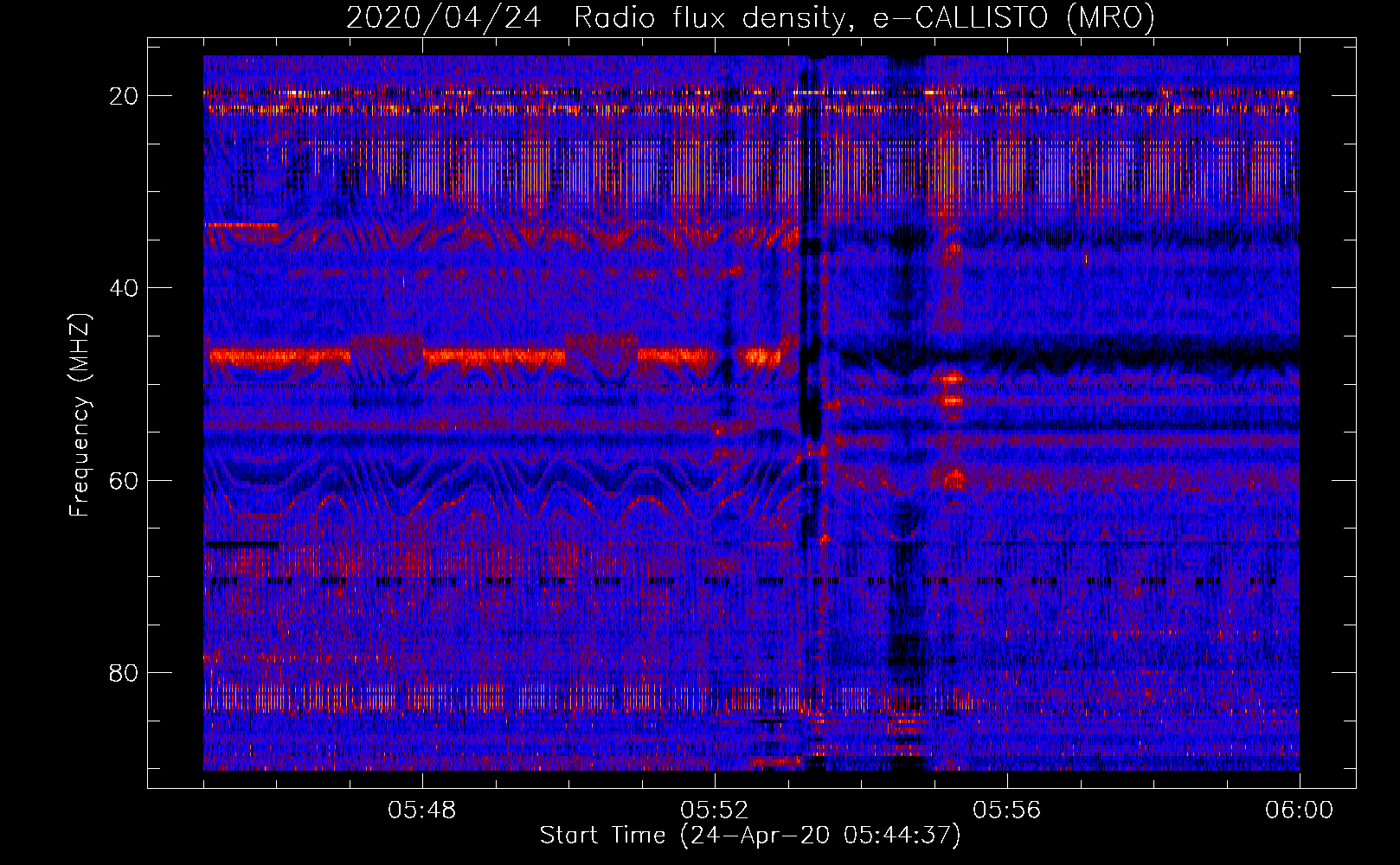Click the 05:52 time tick label
This screenshot has height=865, width=1400.
(x=715, y=811)
